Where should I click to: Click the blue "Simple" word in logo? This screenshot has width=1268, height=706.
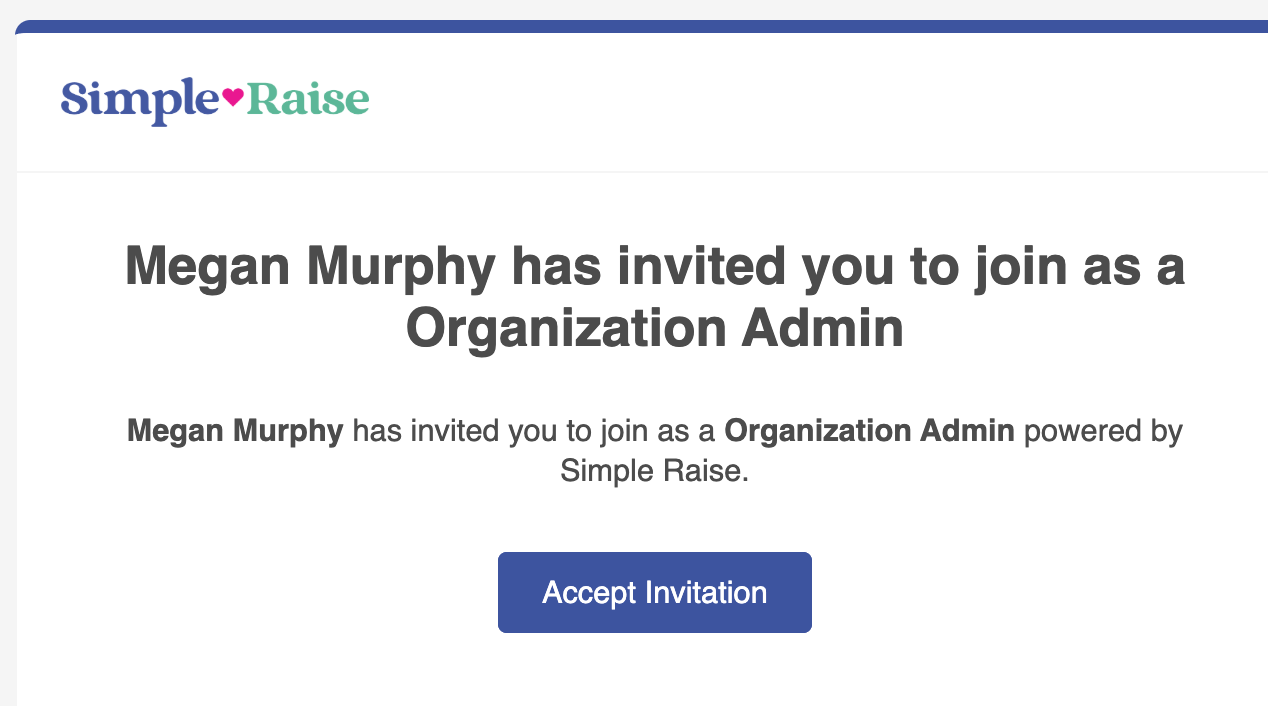point(139,101)
